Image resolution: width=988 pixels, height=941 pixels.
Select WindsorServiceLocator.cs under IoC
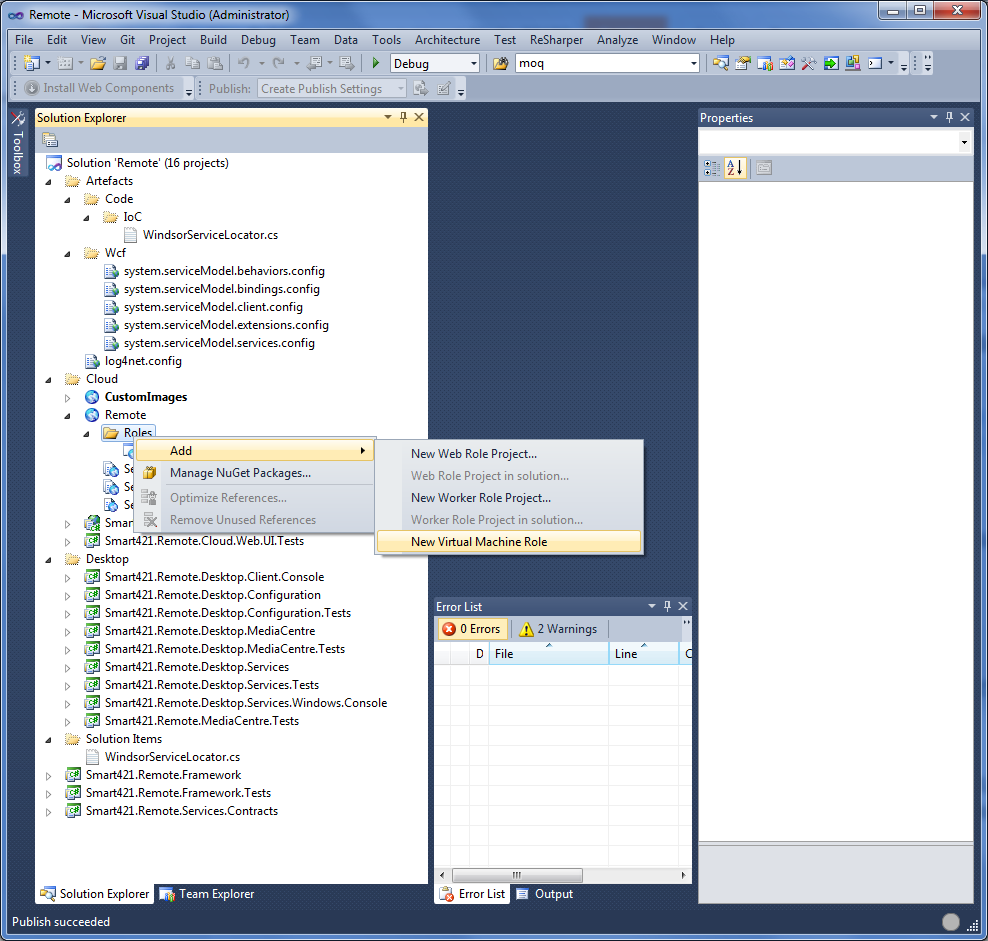pyautogui.click(x=210, y=235)
